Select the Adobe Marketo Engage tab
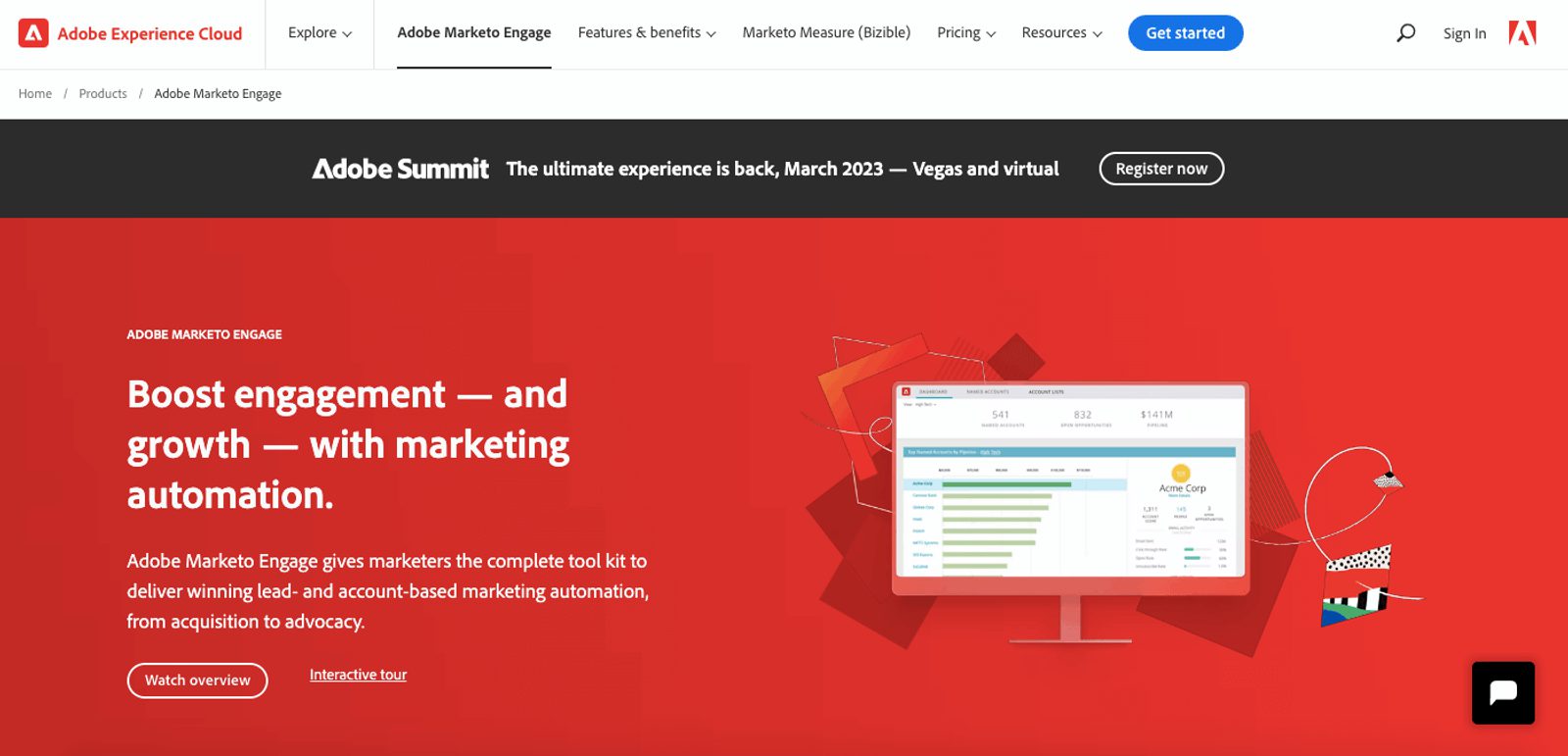The height and width of the screenshot is (756, 1568). tap(474, 32)
